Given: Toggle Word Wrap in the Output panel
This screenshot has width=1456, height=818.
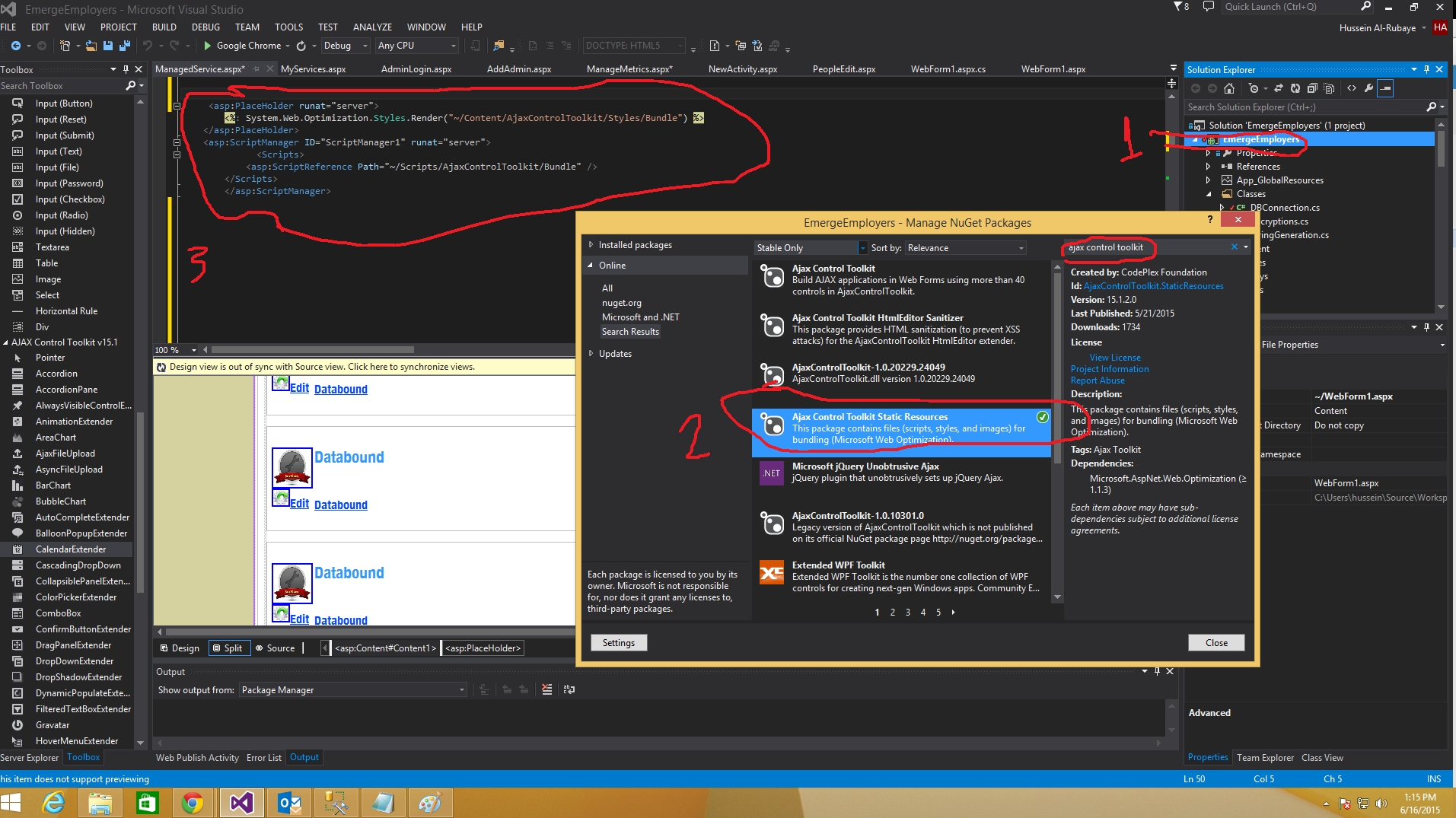Looking at the screenshot, I should pos(569,689).
